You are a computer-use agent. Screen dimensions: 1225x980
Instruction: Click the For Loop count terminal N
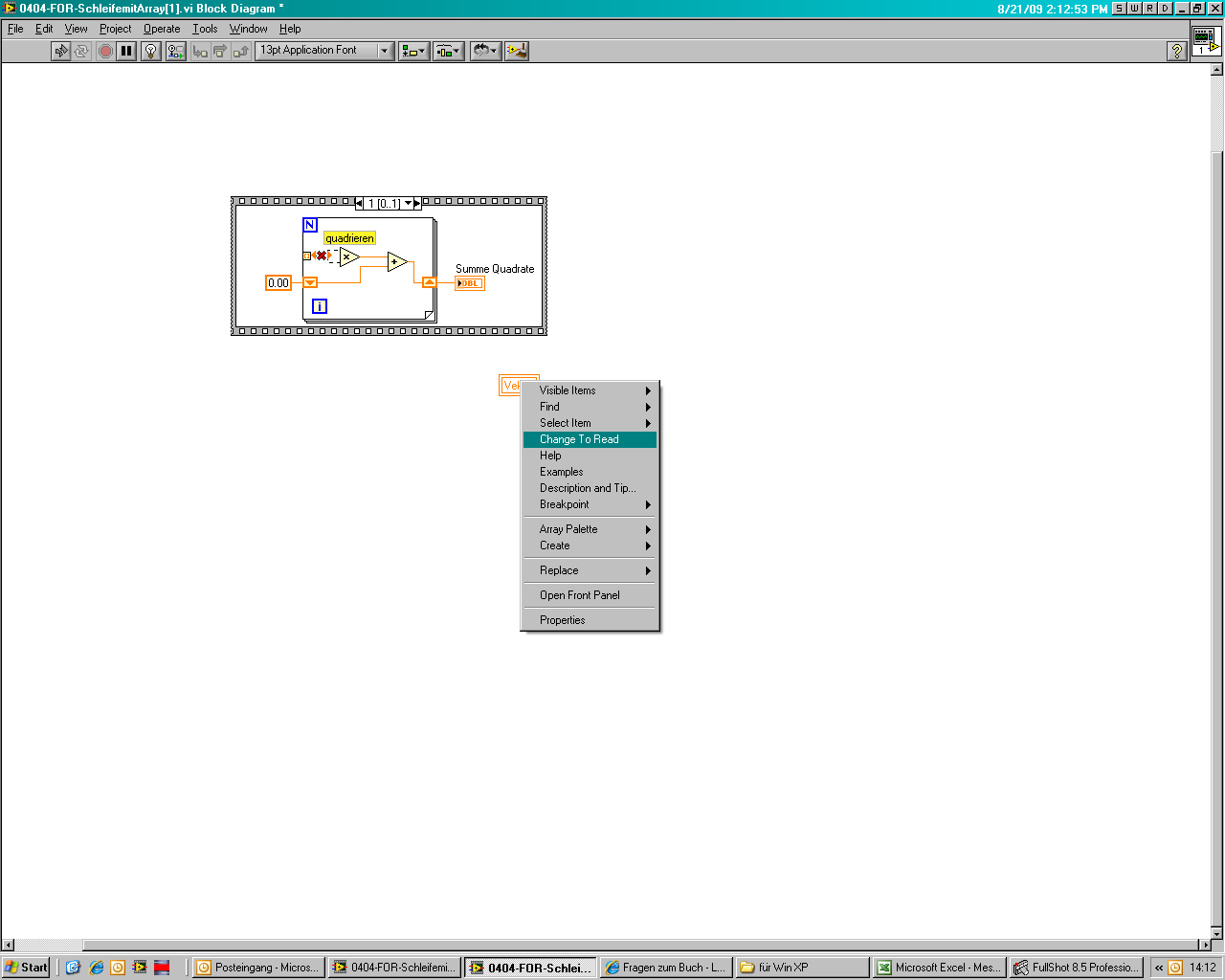pyautogui.click(x=309, y=225)
